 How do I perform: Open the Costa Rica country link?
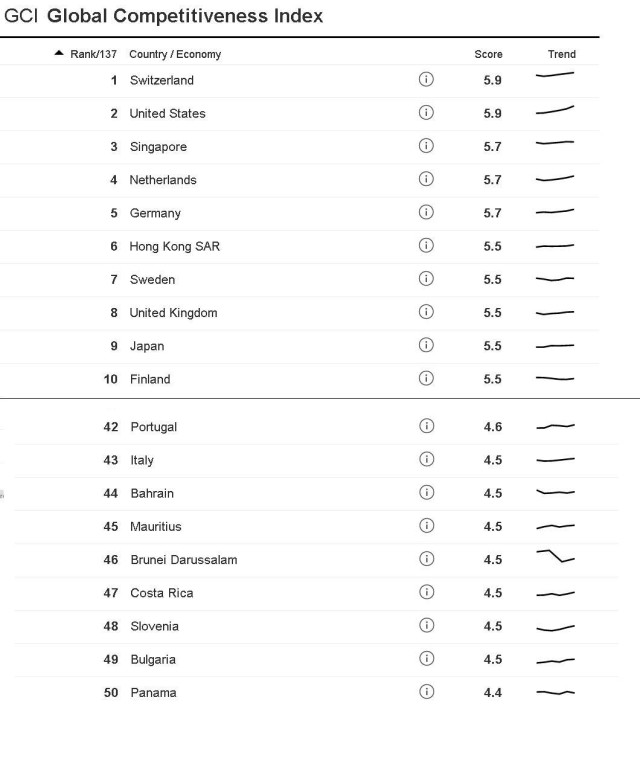pos(162,593)
